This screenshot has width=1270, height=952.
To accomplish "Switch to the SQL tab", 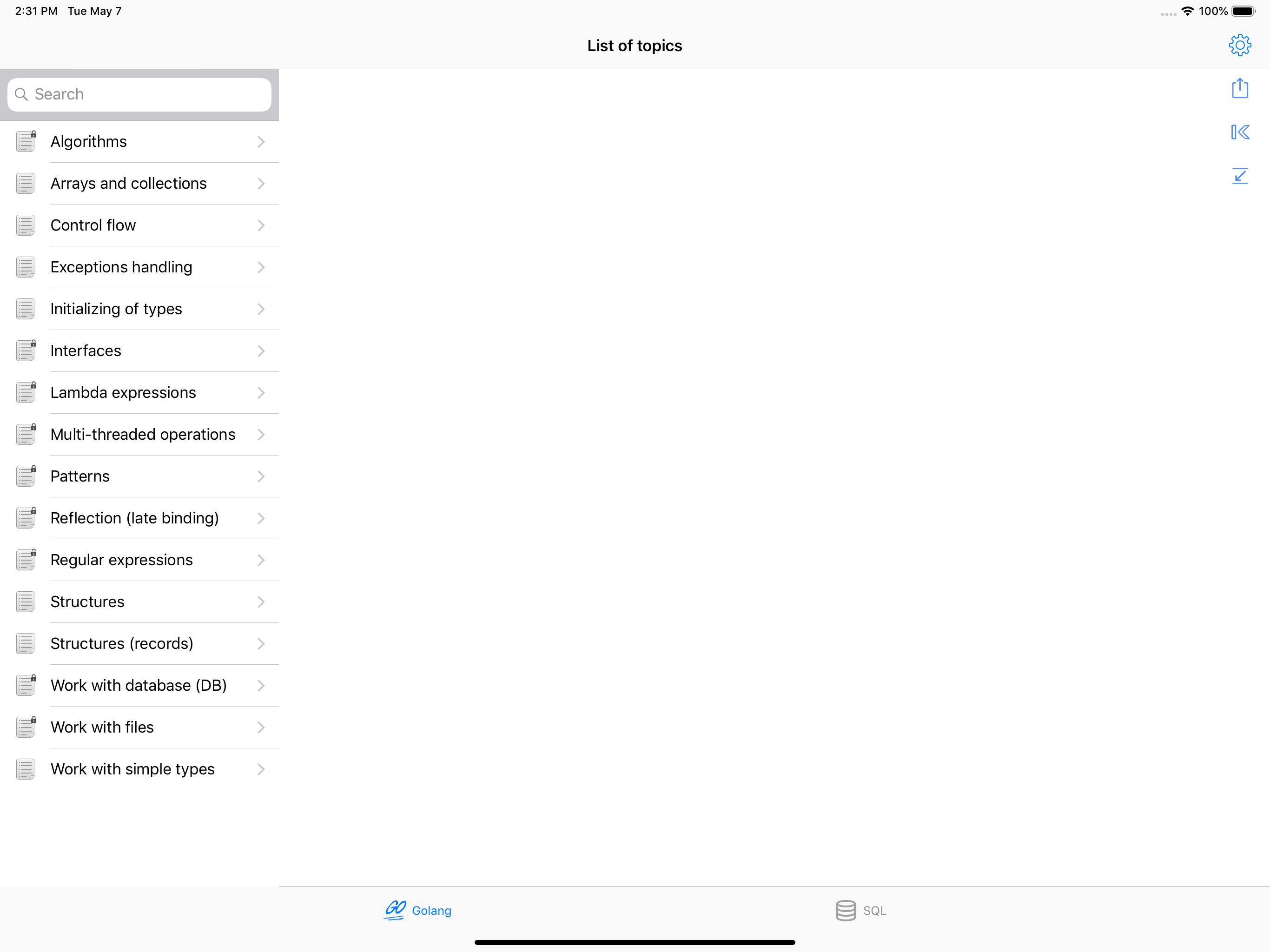I will [860, 910].
